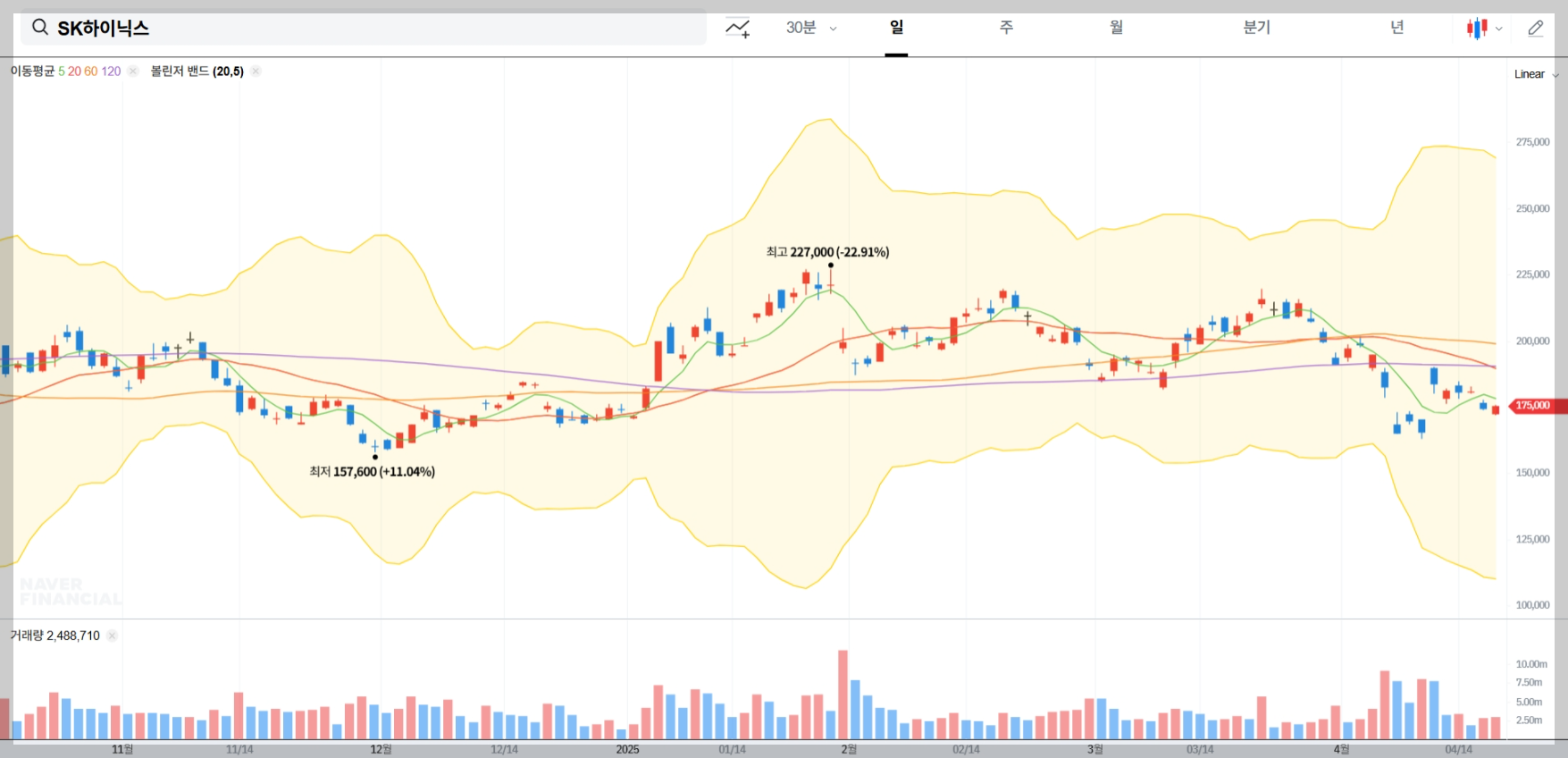Viewport: 1568px width, 758px height.
Task: Click the 275,000 price axis label
Action: point(1532,142)
